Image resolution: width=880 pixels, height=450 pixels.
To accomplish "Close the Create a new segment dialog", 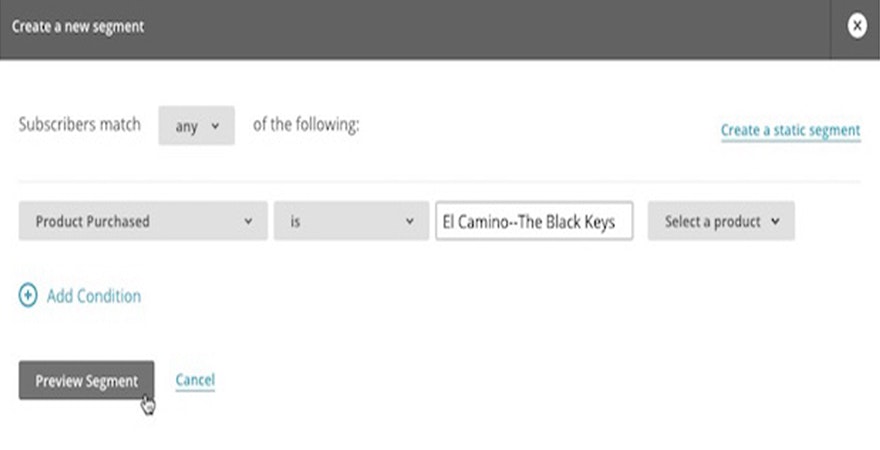I will (x=856, y=27).
